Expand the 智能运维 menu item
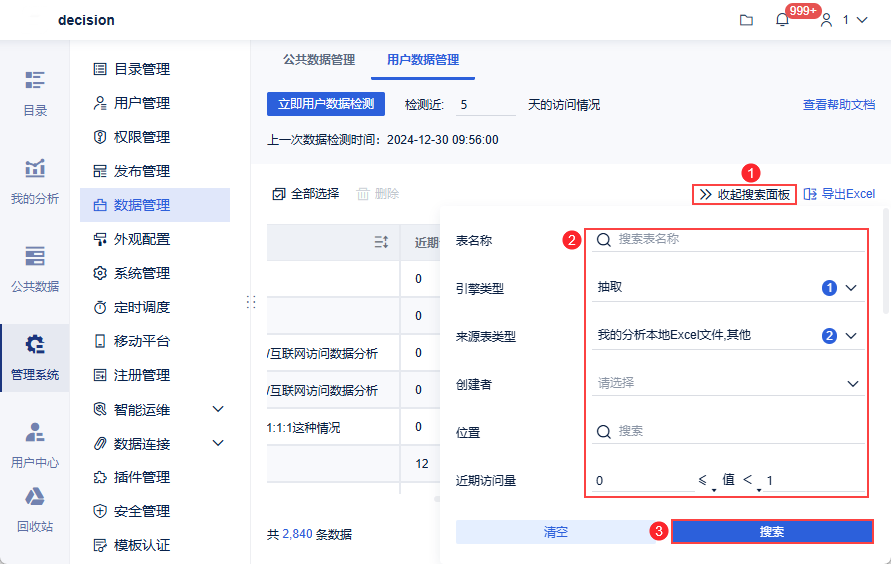The width and height of the screenshot is (891, 564). click(x=218, y=409)
